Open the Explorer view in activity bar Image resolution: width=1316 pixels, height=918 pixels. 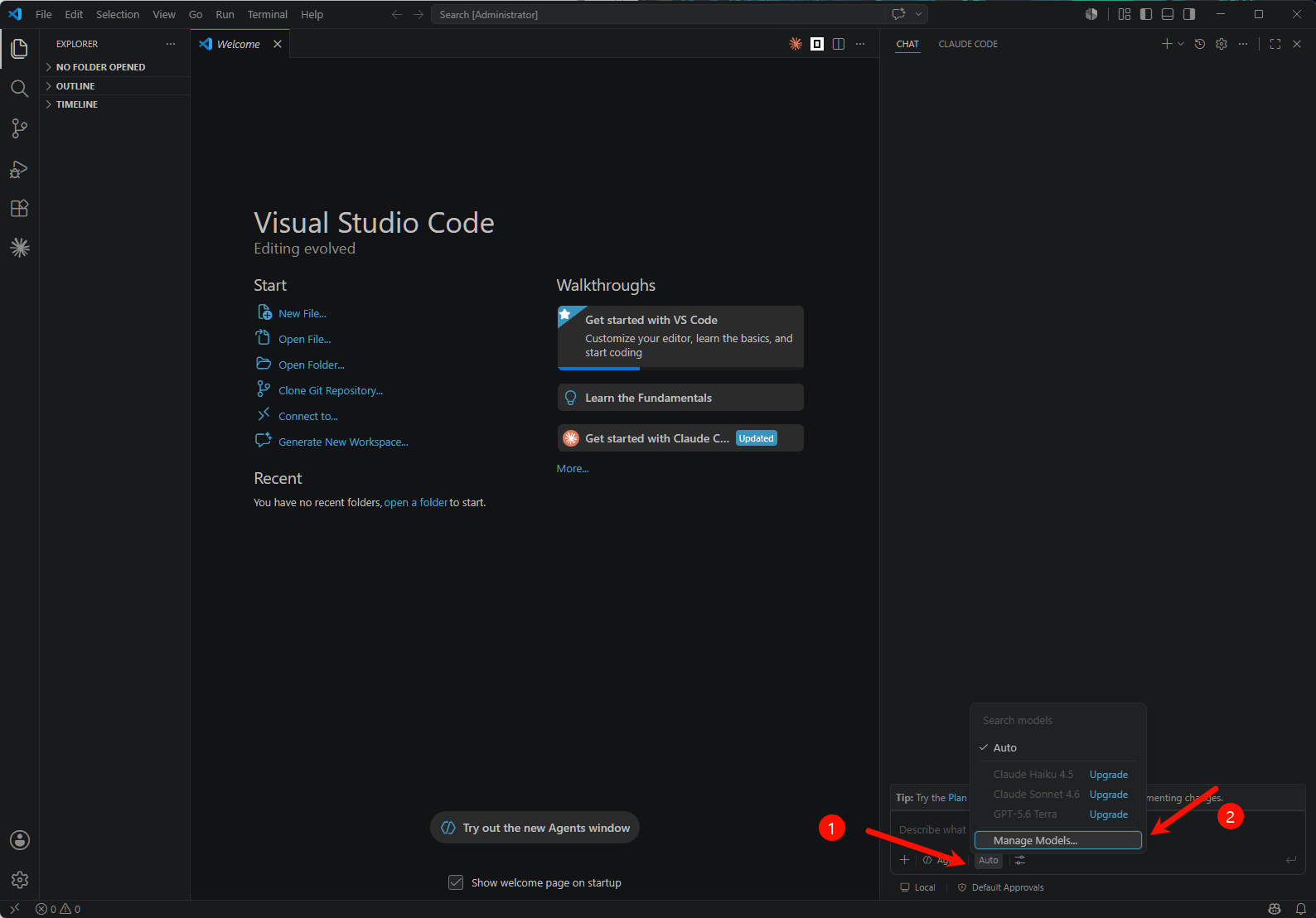click(x=20, y=49)
